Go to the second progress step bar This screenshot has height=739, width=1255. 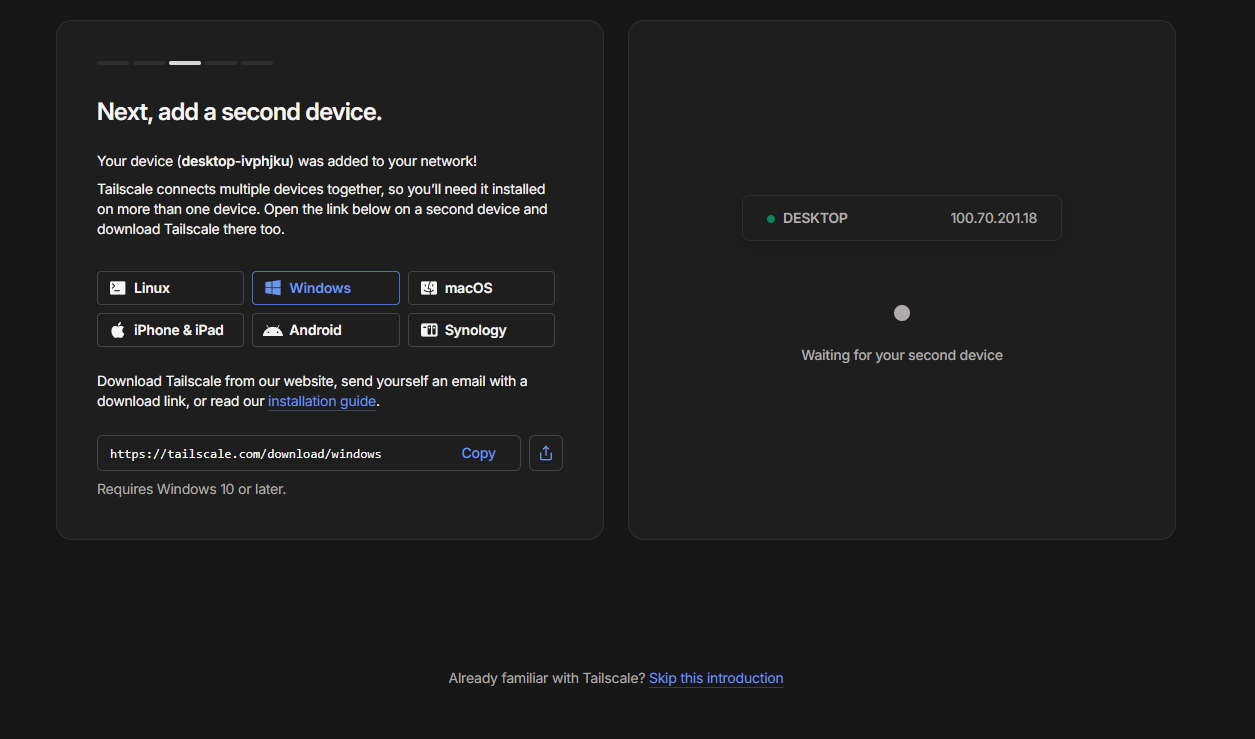[149, 63]
